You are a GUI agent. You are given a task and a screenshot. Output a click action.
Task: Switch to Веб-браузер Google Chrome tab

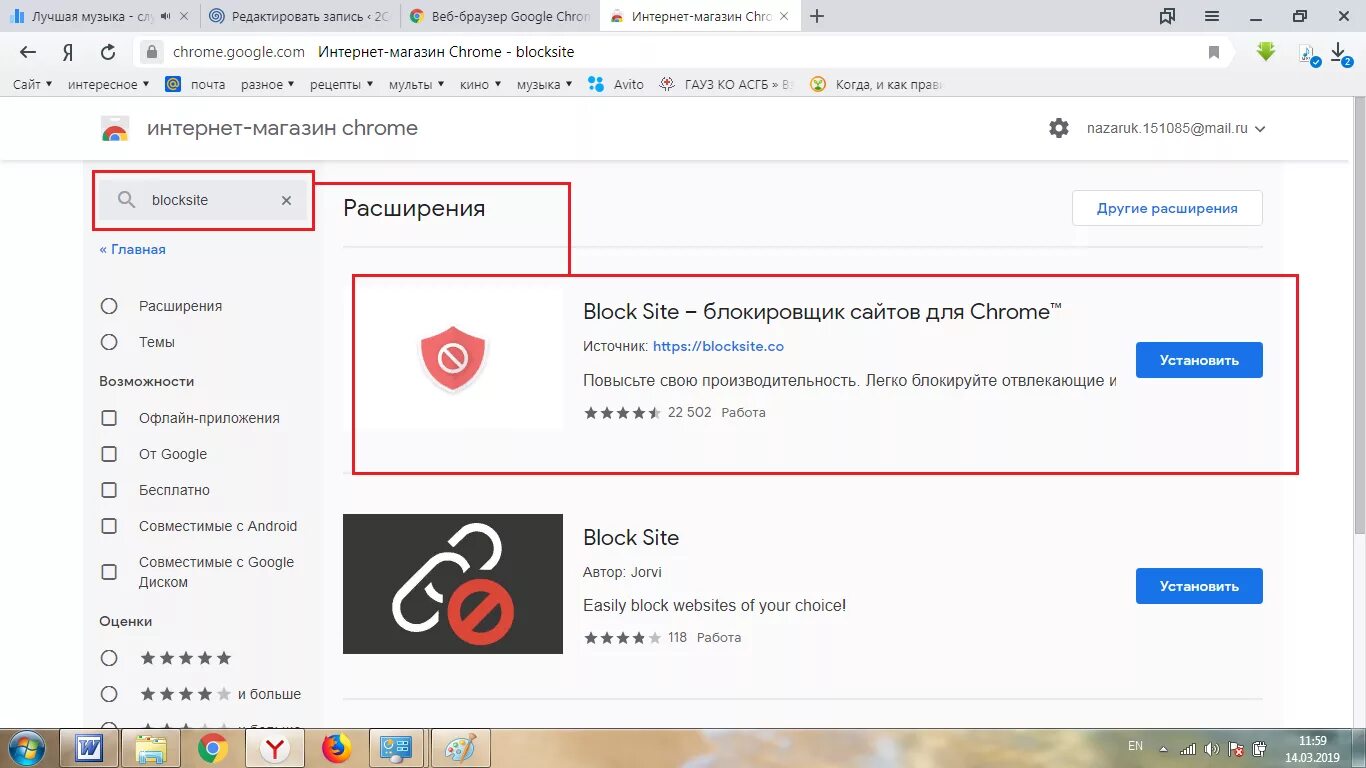pos(499,16)
